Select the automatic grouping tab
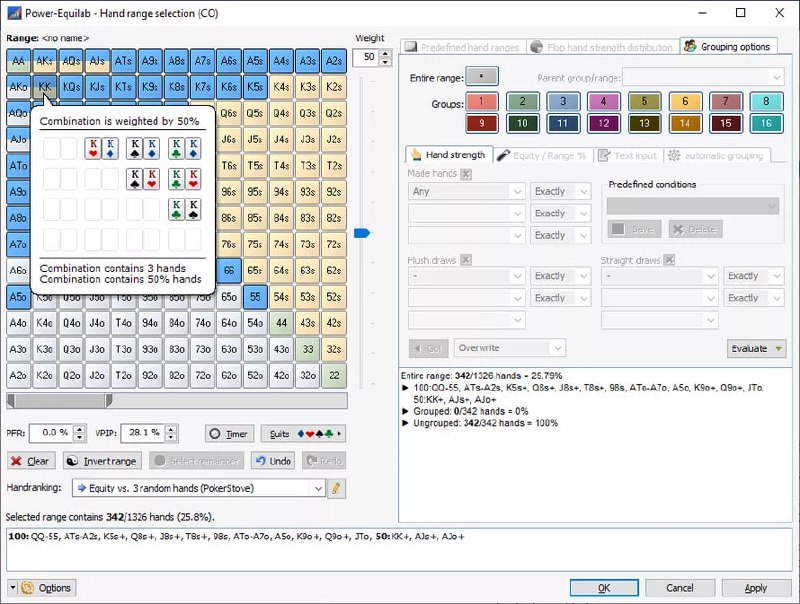The height and width of the screenshot is (604, 800). 716,156
